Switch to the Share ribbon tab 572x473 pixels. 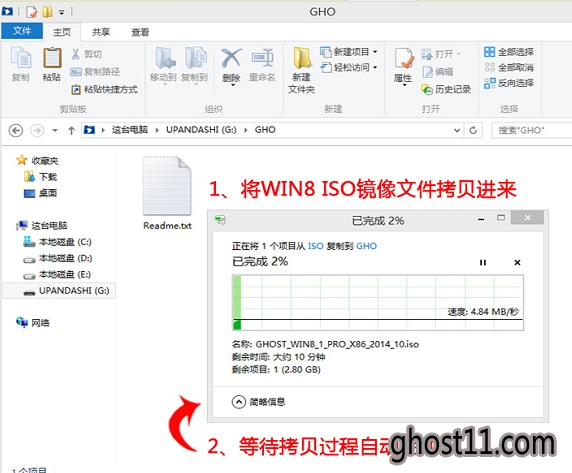point(101,32)
